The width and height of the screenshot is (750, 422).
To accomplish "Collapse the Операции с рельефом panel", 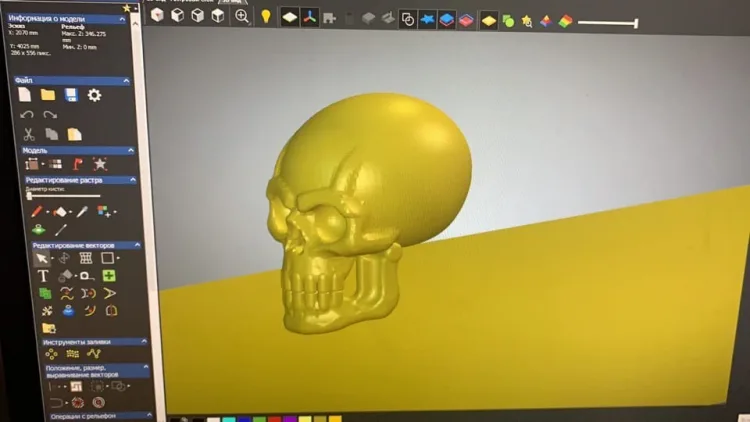I will tap(149, 415).
